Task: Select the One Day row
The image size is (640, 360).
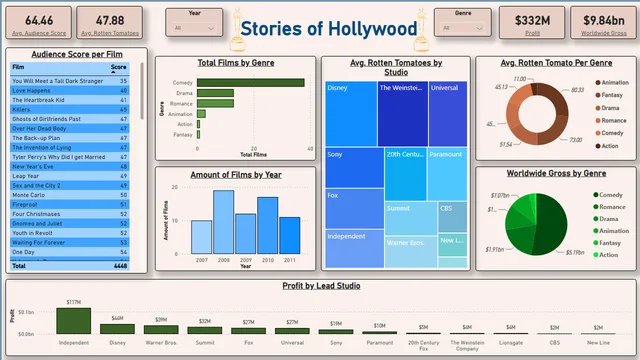Action: tap(69, 252)
